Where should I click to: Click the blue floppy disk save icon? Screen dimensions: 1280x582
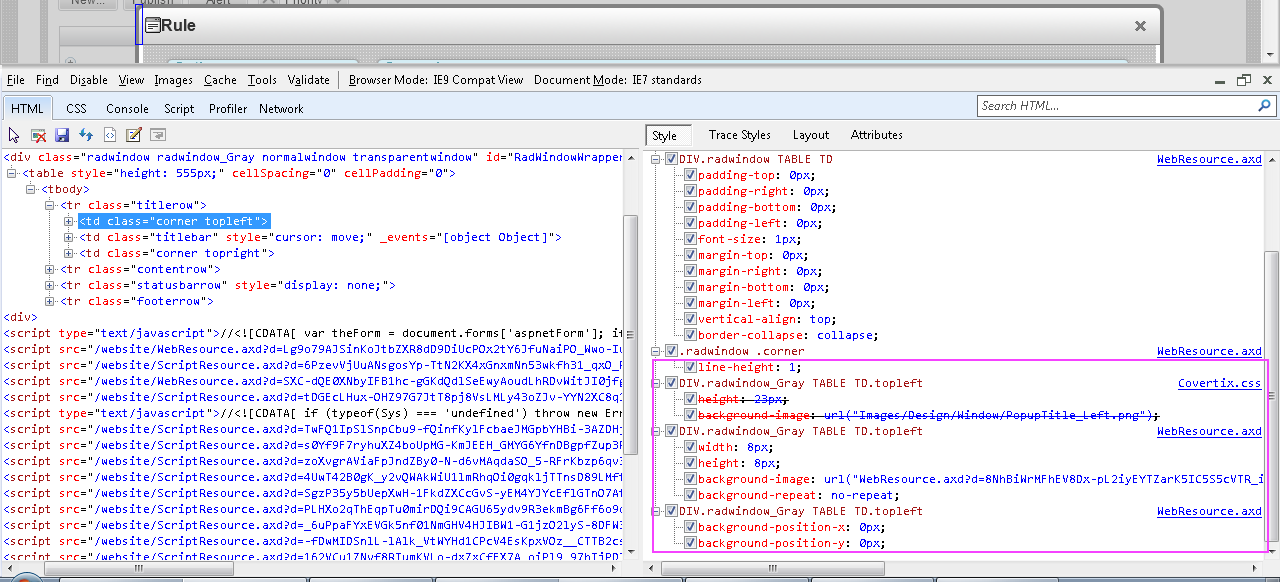(x=62, y=135)
